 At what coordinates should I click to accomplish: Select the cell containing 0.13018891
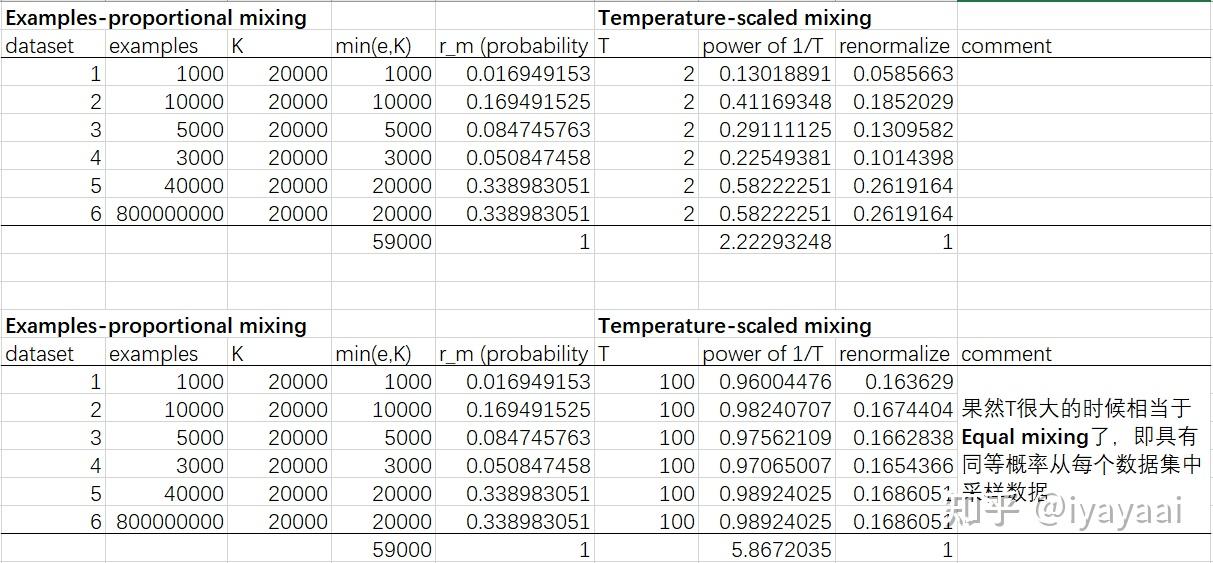[x=774, y=74]
